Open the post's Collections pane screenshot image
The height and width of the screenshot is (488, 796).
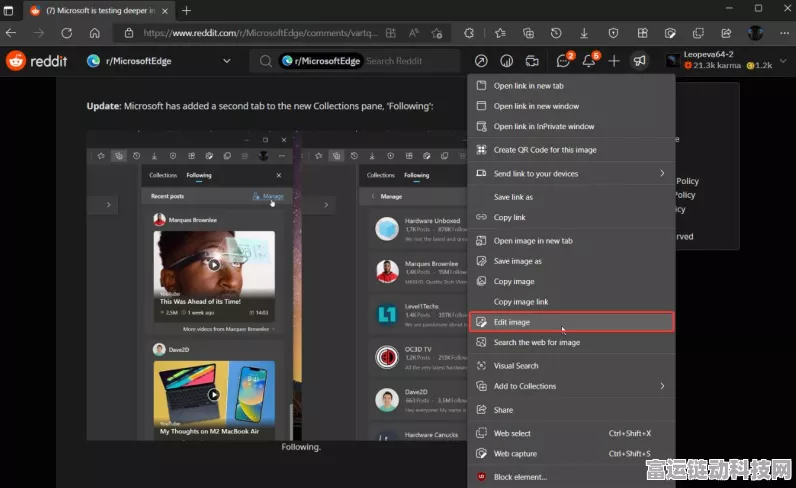pos(277,285)
